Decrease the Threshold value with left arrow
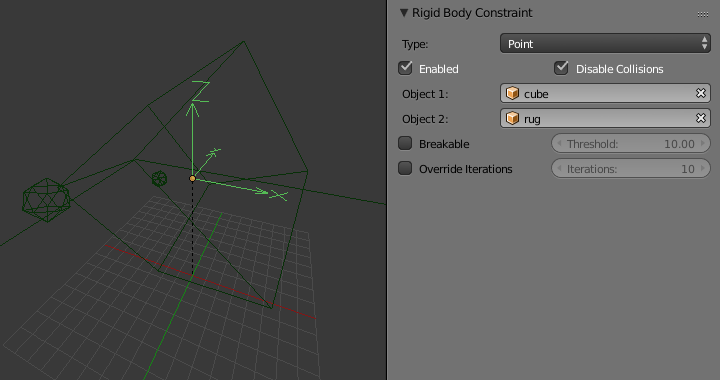The image size is (720, 380). pos(559,143)
